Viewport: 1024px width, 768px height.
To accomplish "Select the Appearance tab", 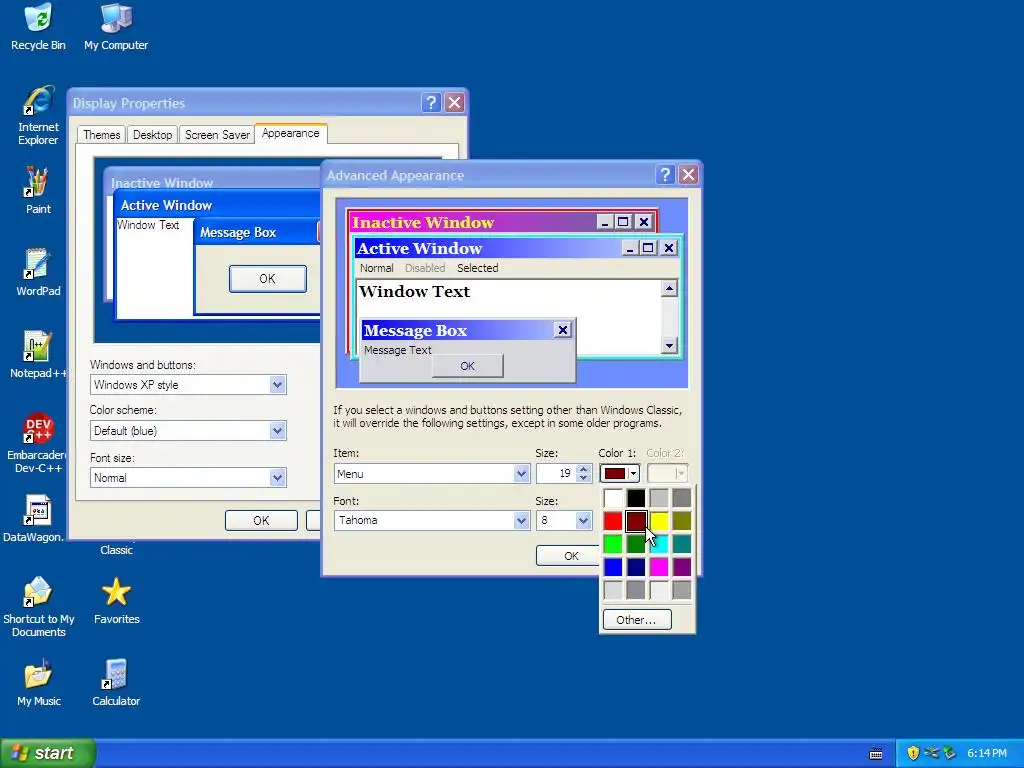I will 291,133.
